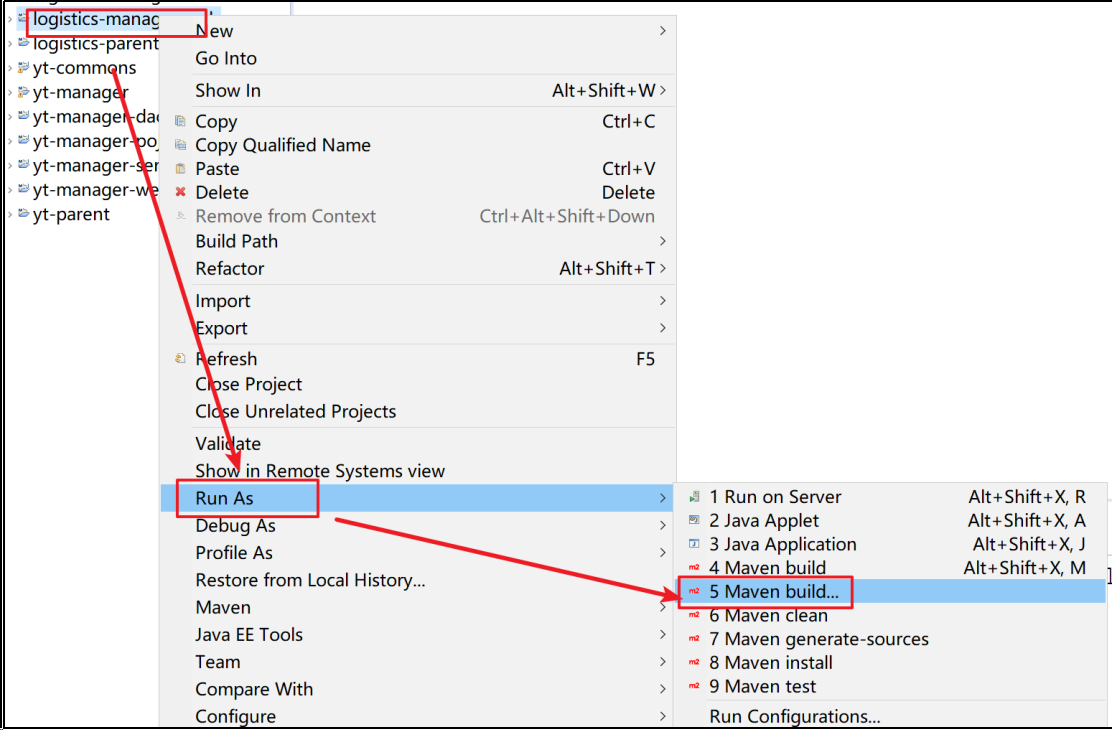The image size is (1112, 730).
Task: Click the yt-manager project folder icon
Action: pos(23,92)
